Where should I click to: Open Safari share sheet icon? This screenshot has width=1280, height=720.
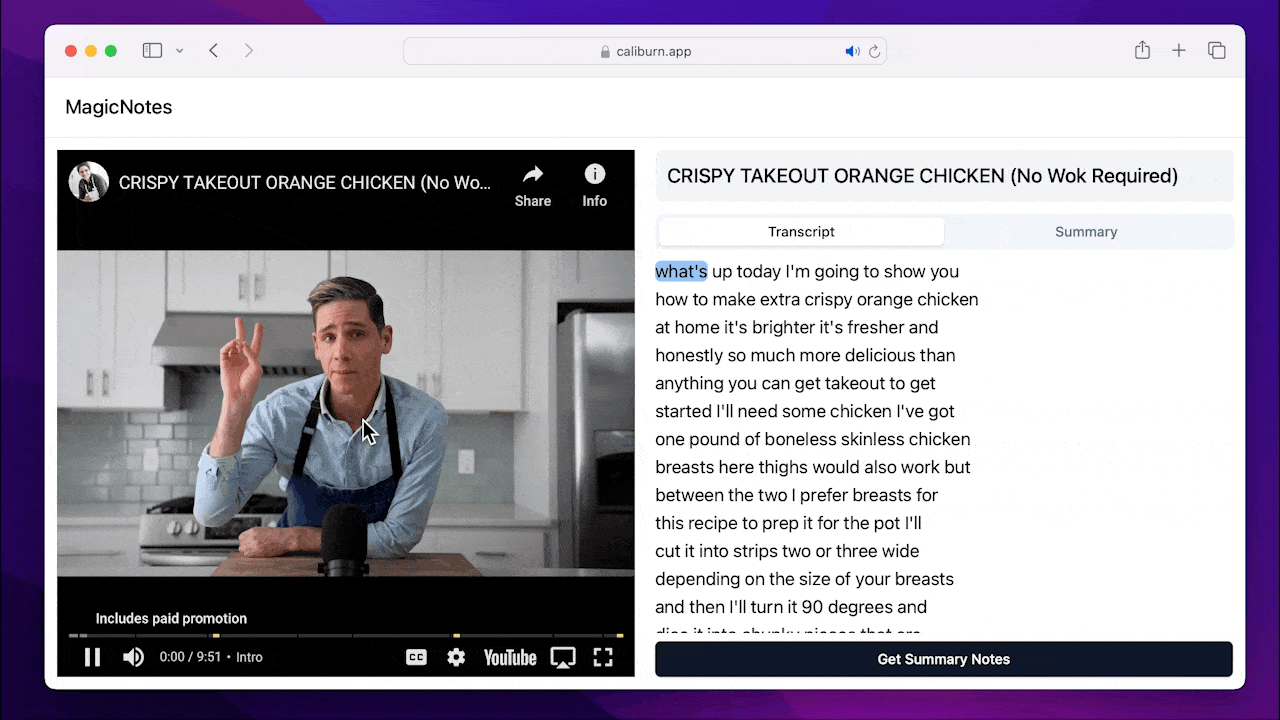(1142, 50)
